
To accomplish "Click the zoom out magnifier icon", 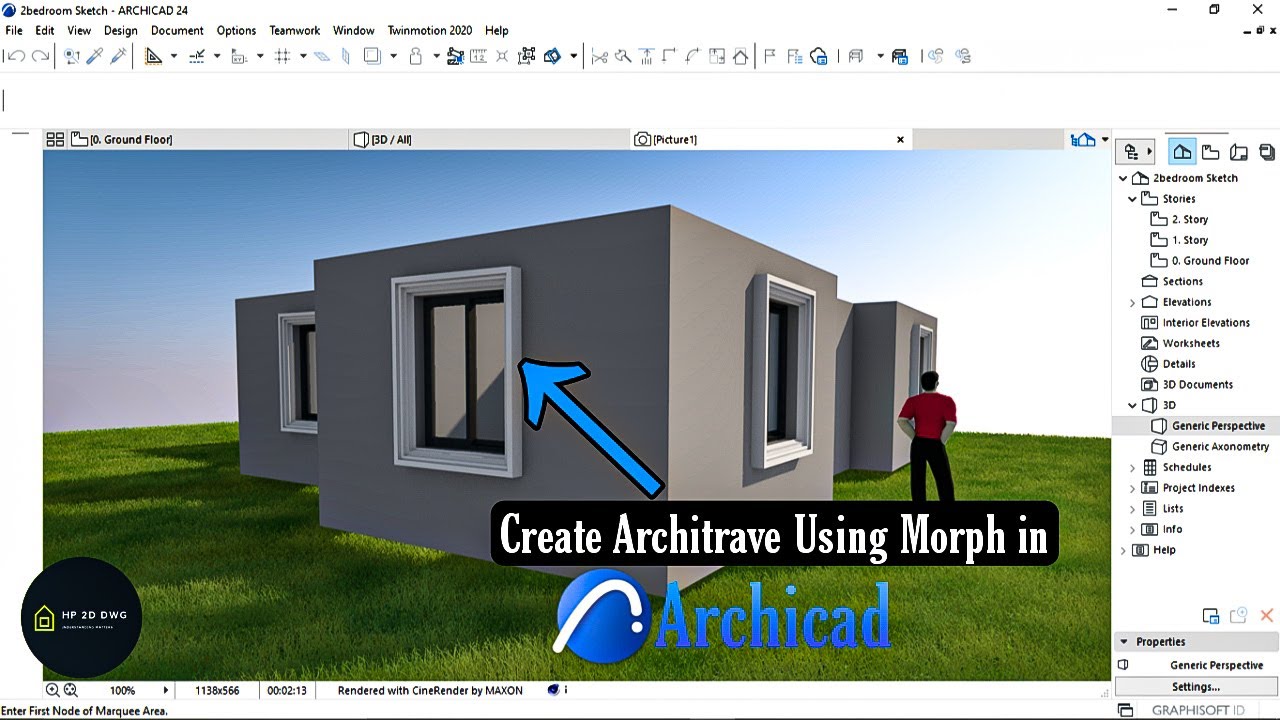I will coord(70,690).
